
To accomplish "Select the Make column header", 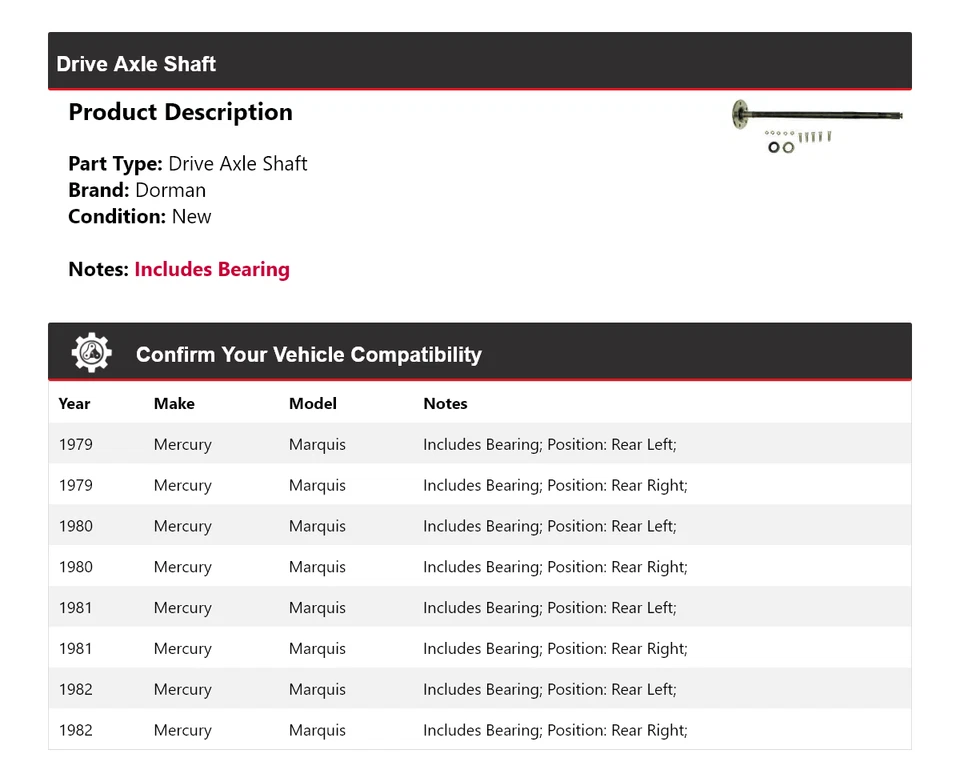I will pos(174,404).
